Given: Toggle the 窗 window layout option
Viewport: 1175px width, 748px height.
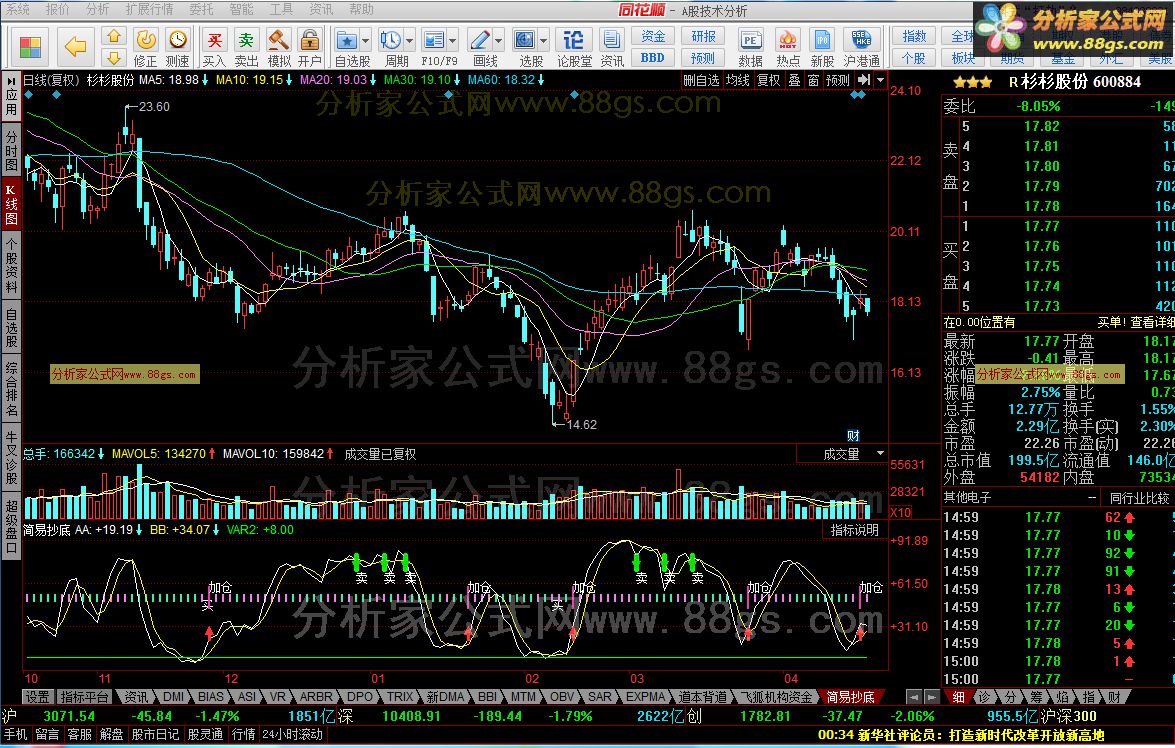Looking at the screenshot, I should (813, 80).
